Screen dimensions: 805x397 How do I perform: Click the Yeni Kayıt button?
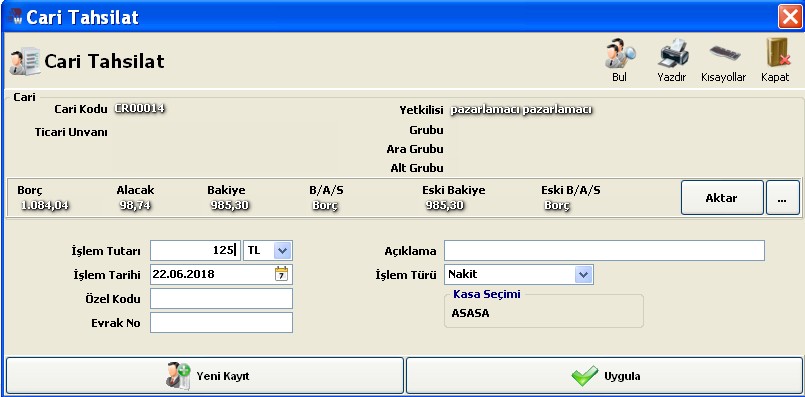(205, 376)
